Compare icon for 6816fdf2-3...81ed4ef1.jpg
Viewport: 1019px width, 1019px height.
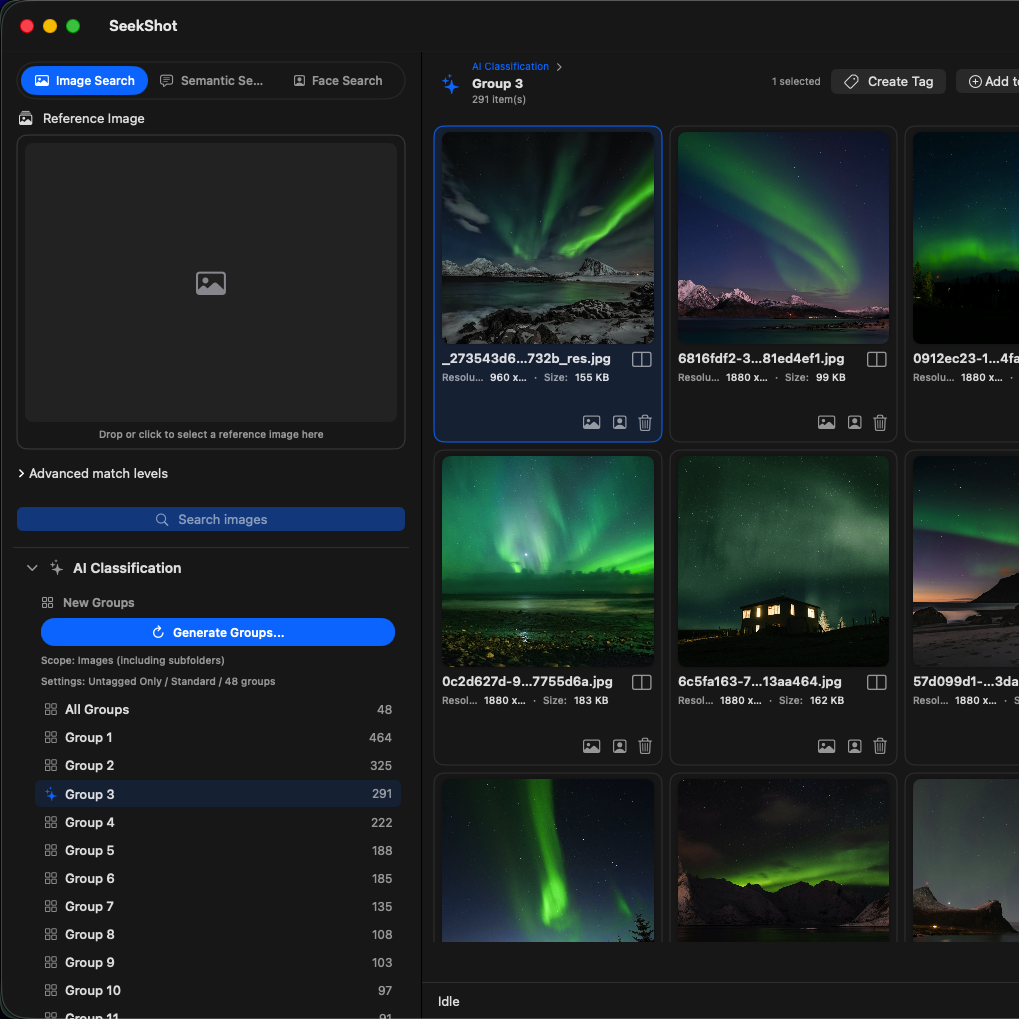(877, 359)
